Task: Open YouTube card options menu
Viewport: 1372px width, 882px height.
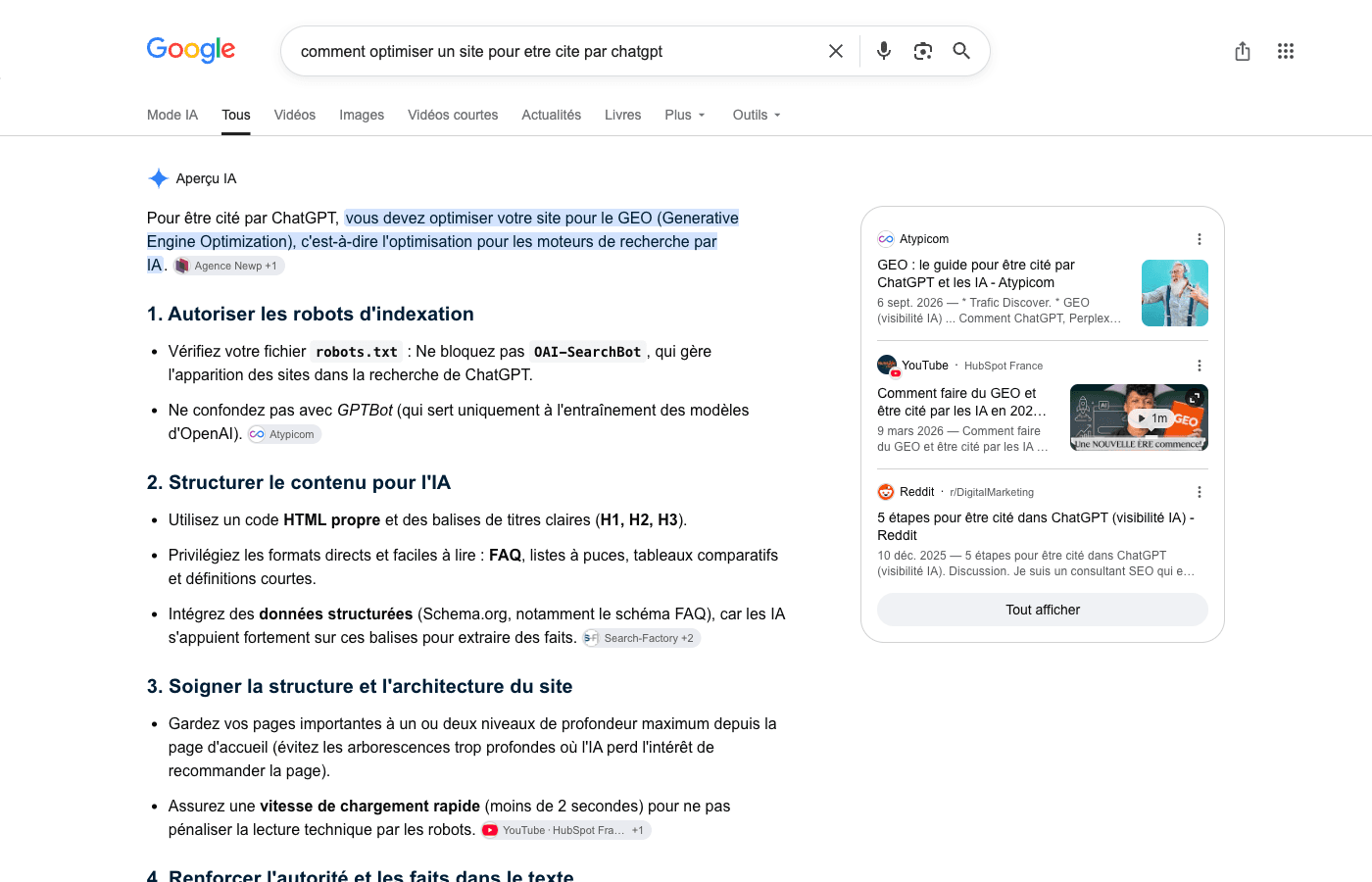Action: click(x=1199, y=366)
